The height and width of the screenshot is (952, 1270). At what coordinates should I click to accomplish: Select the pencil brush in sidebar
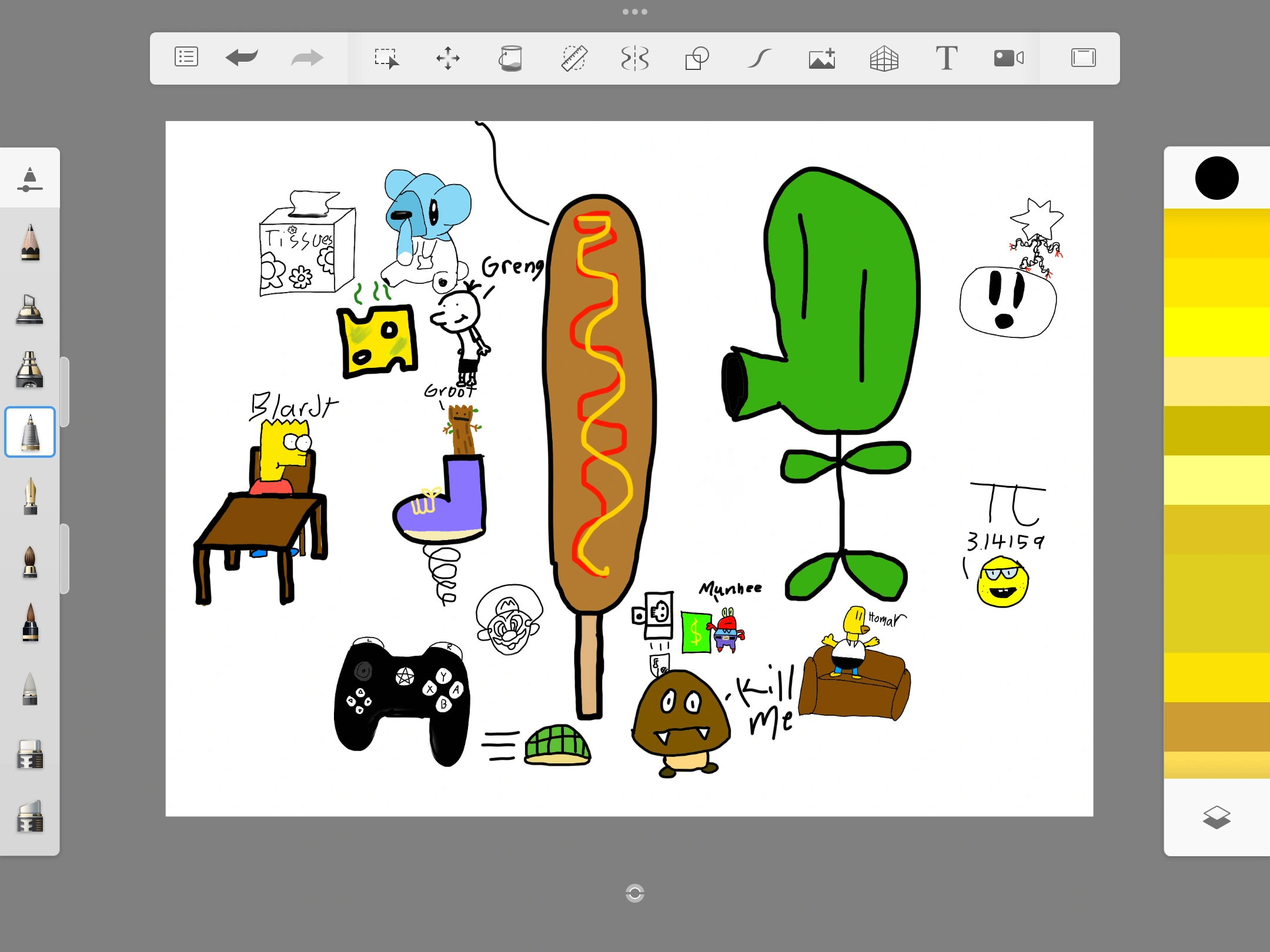[x=30, y=242]
